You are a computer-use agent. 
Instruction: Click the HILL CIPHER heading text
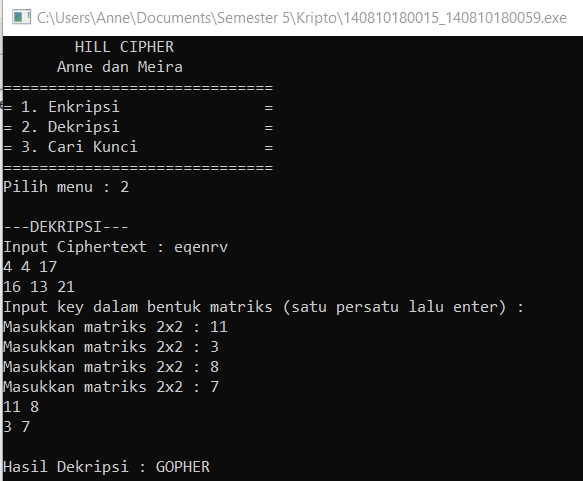click(x=124, y=47)
